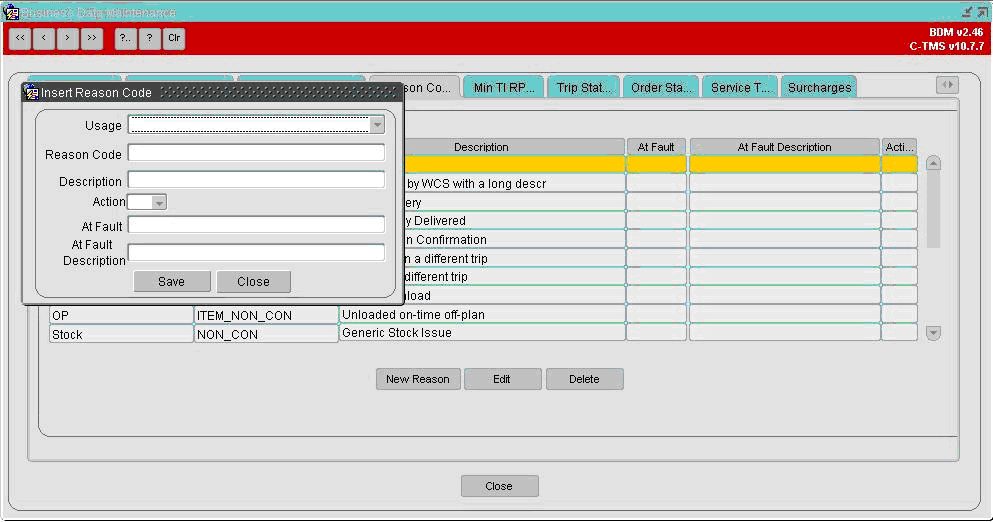Image resolution: width=993 pixels, height=522 pixels.
Task: Click the Edit button below table
Action: [x=502, y=379]
